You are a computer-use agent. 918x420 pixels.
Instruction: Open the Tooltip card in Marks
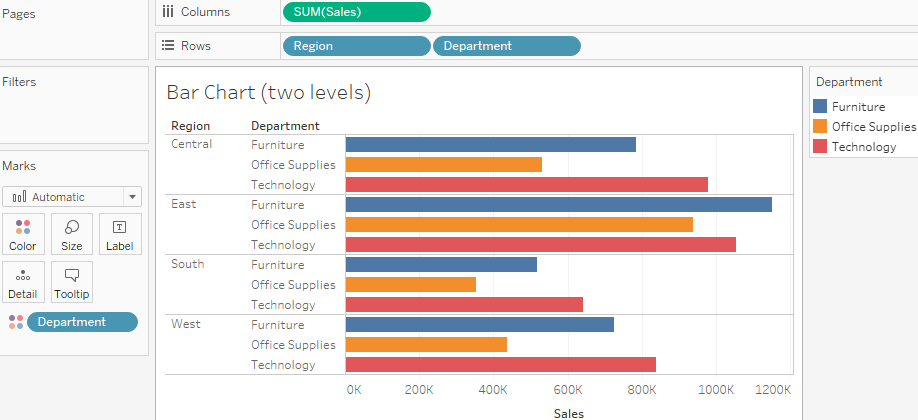(71, 282)
